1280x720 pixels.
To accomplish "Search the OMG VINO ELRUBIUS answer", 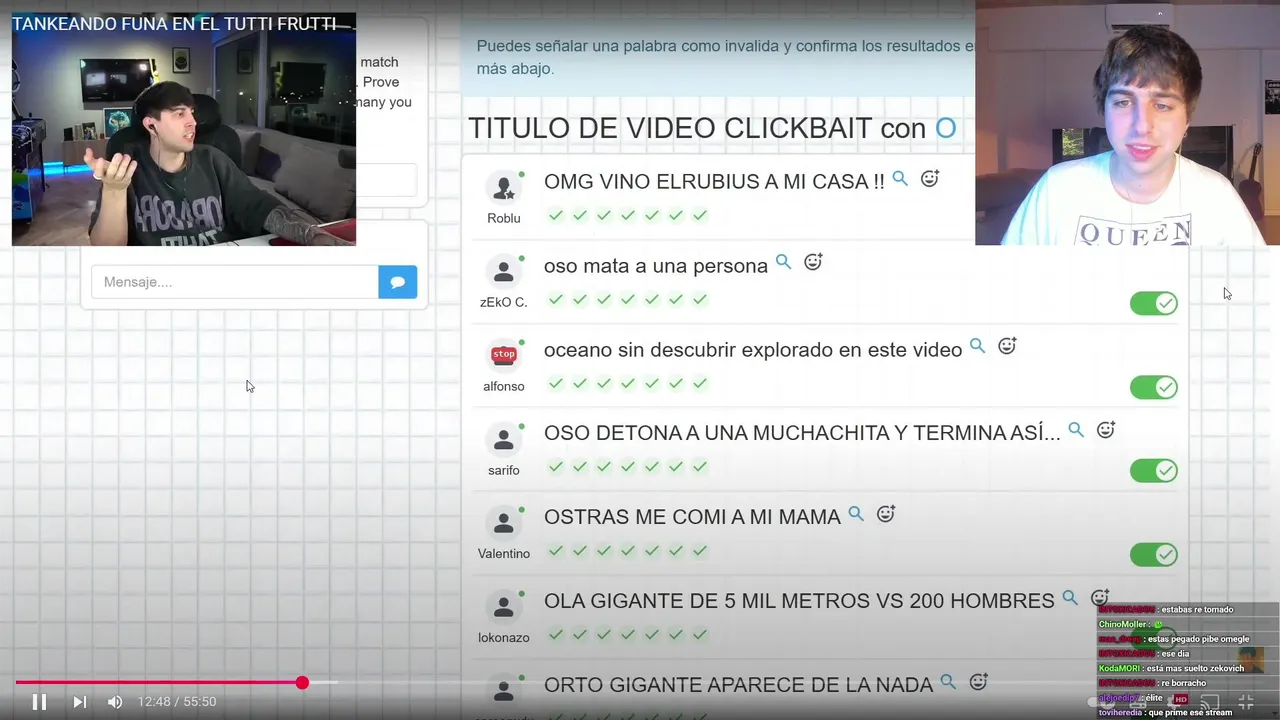I will click(900, 179).
